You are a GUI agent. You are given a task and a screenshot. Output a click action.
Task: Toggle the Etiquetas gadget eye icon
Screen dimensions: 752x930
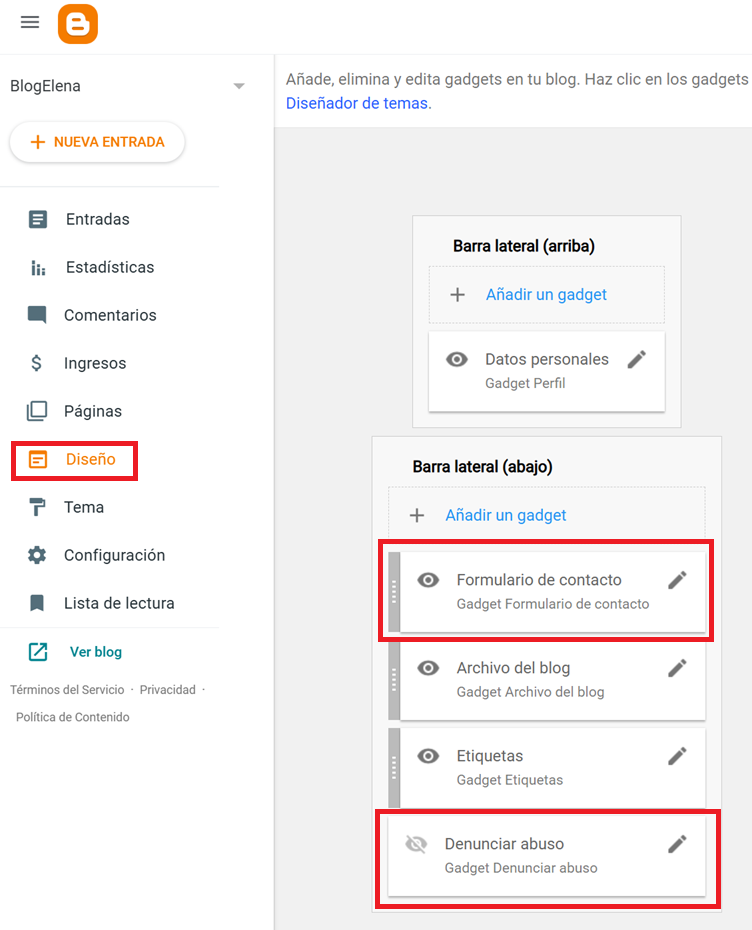tap(429, 756)
